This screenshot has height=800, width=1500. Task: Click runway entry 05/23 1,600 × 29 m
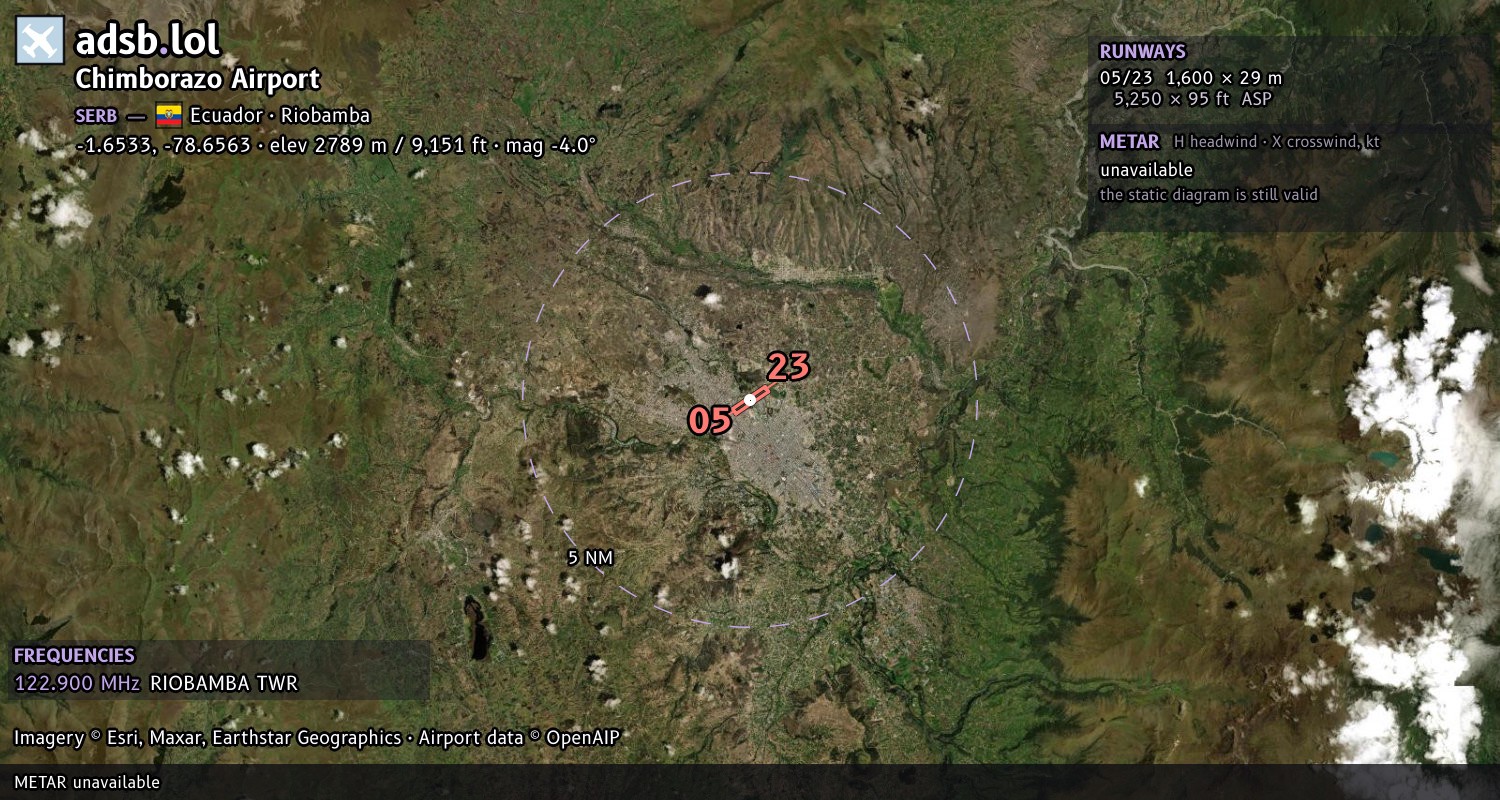[1190, 77]
